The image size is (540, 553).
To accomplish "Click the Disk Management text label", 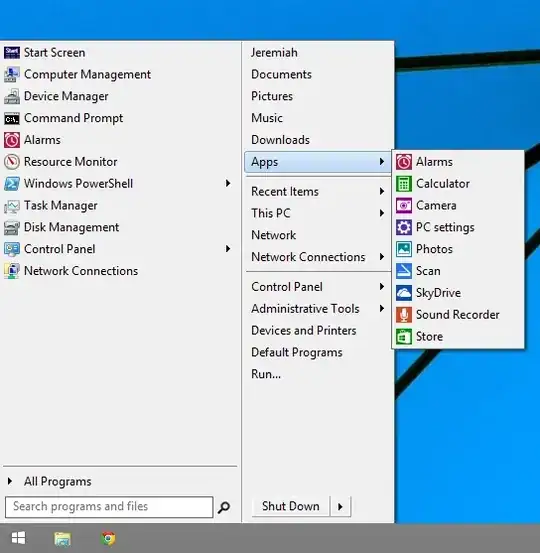I will click(71, 227).
